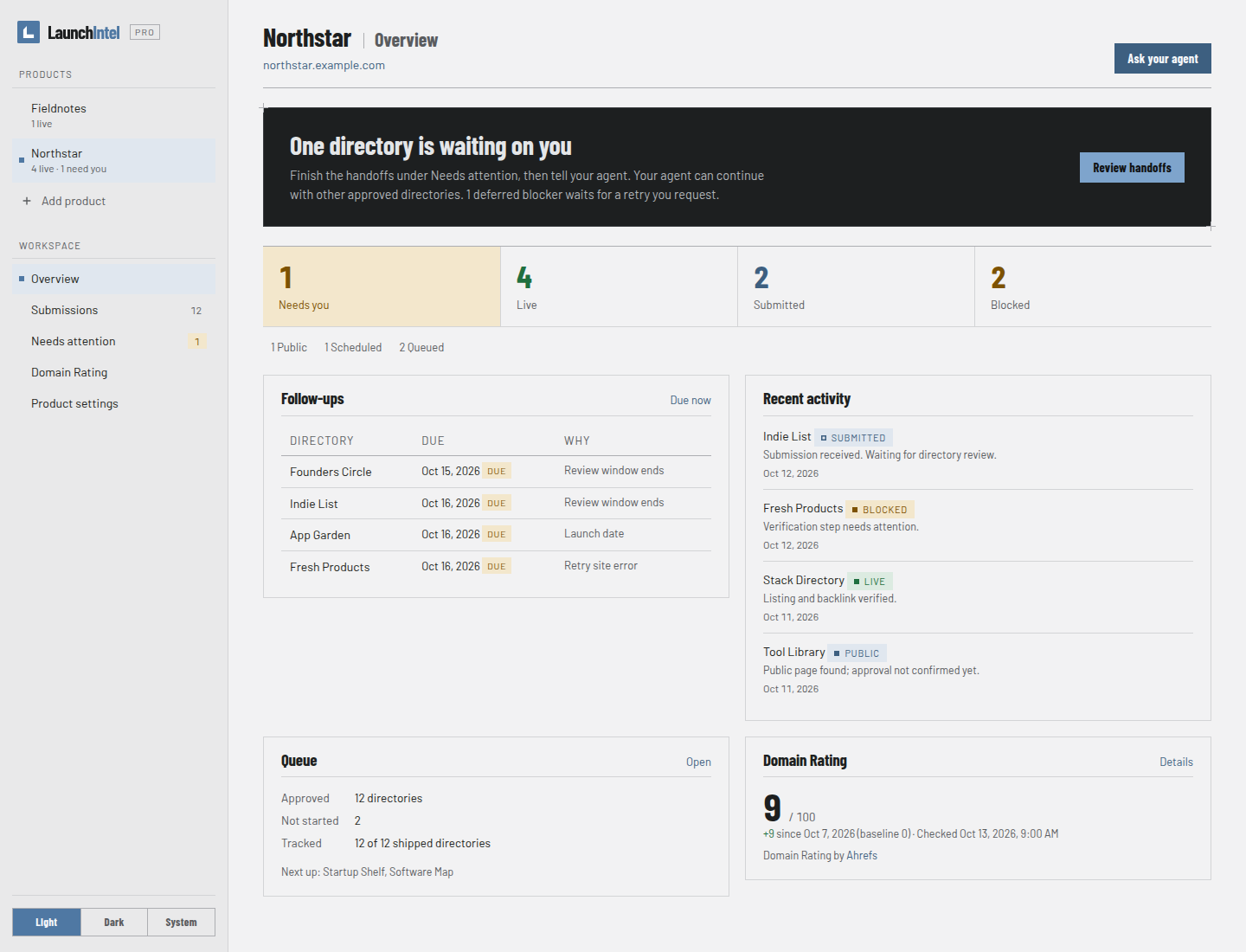Click Tool Library in Recent activity

click(794, 652)
